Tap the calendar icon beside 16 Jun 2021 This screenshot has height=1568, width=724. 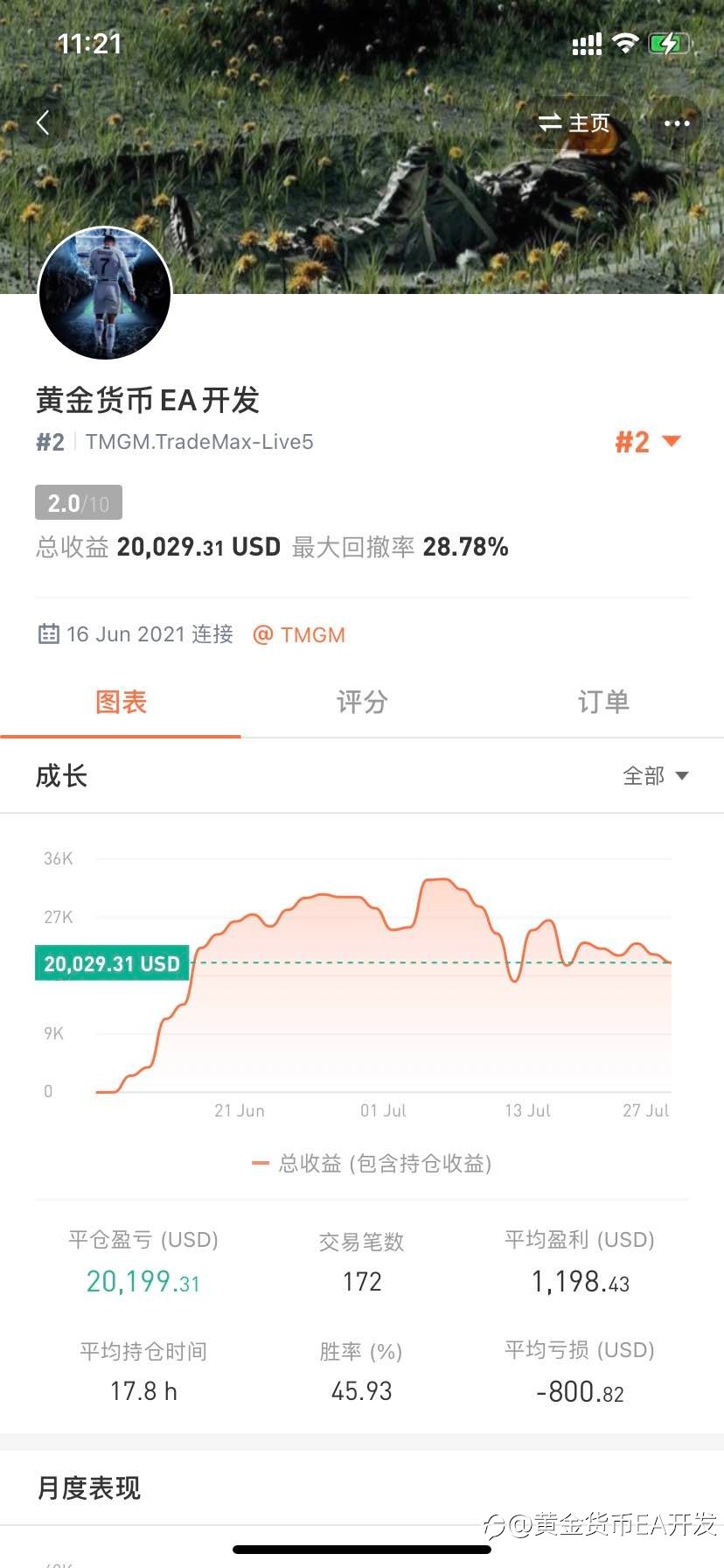click(x=48, y=633)
